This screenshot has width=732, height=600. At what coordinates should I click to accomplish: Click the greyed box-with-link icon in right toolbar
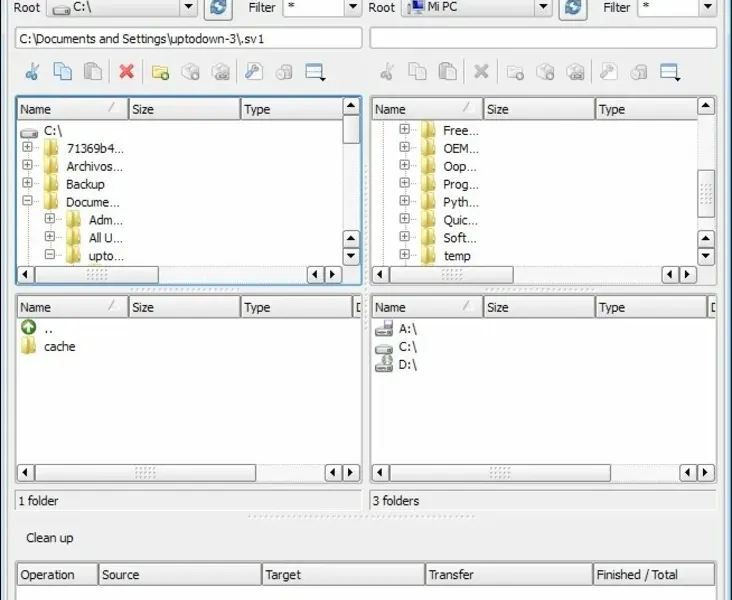tap(575, 72)
